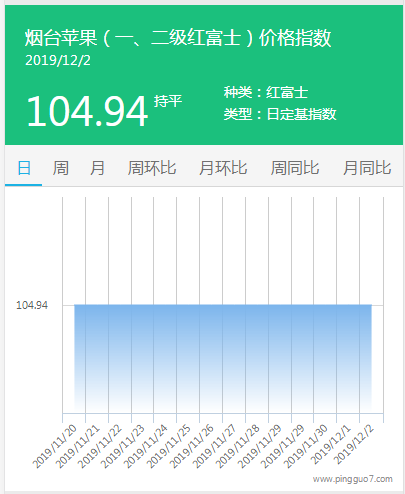The height and width of the screenshot is (494, 405).
Task: Open the 周 weekly tab
Action: pyautogui.click(x=61, y=168)
